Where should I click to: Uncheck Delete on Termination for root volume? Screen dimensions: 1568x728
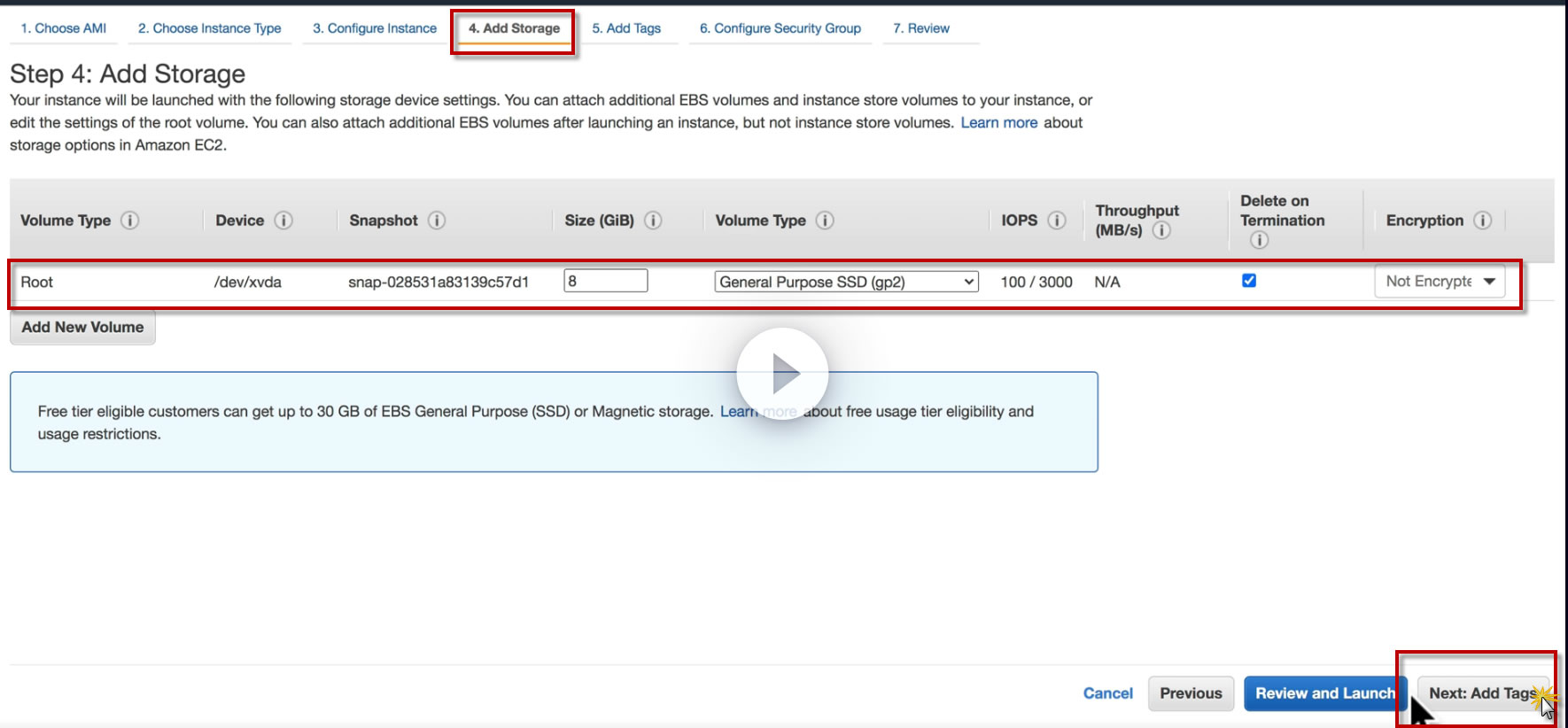tap(1249, 281)
